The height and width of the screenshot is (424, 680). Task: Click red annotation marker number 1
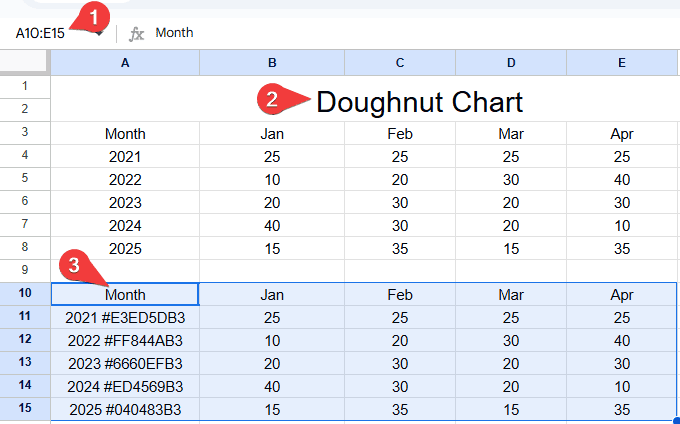click(x=96, y=17)
